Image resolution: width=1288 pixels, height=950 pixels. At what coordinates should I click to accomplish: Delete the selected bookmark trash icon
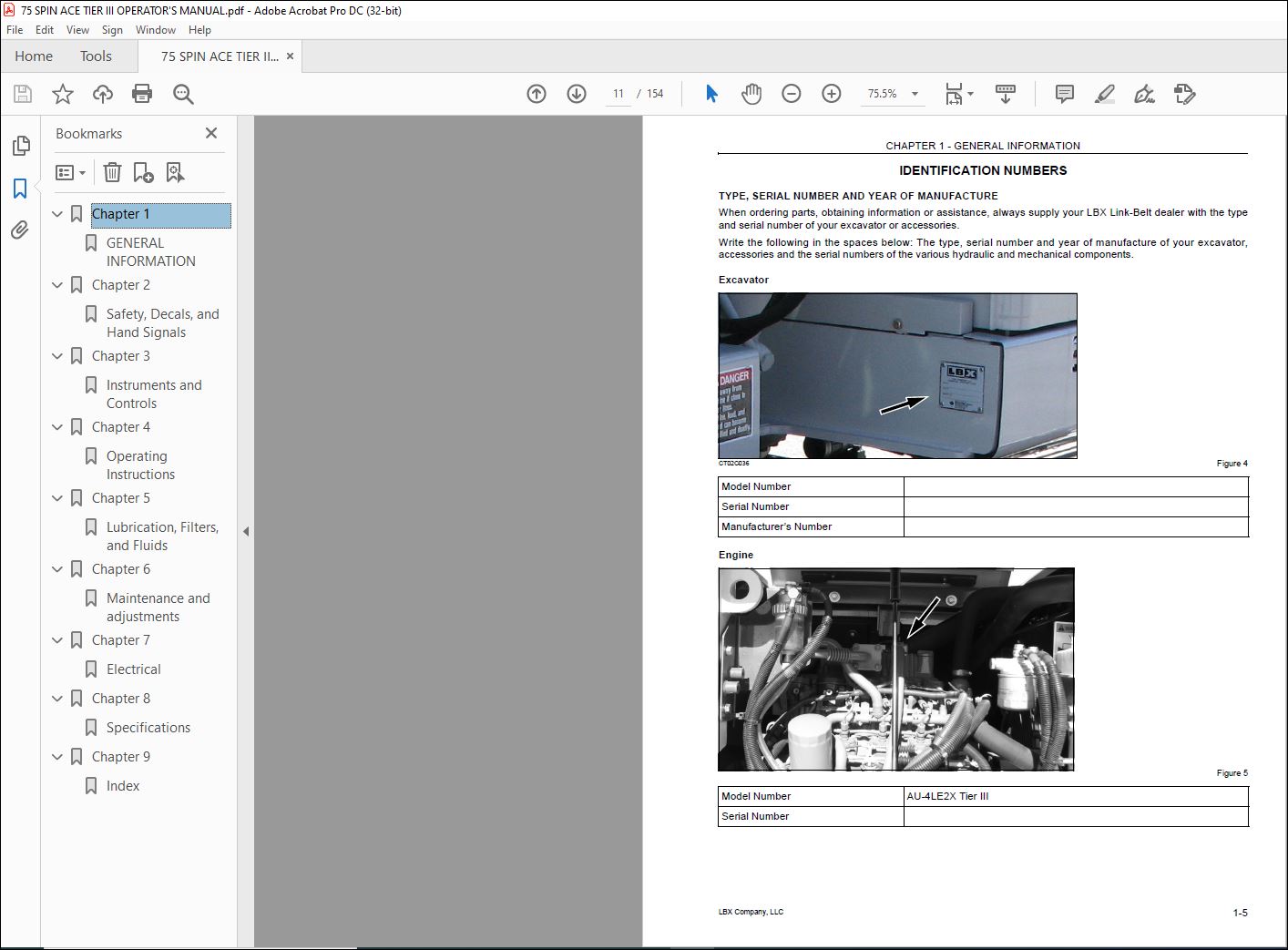pyautogui.click(x=112, y=172)
